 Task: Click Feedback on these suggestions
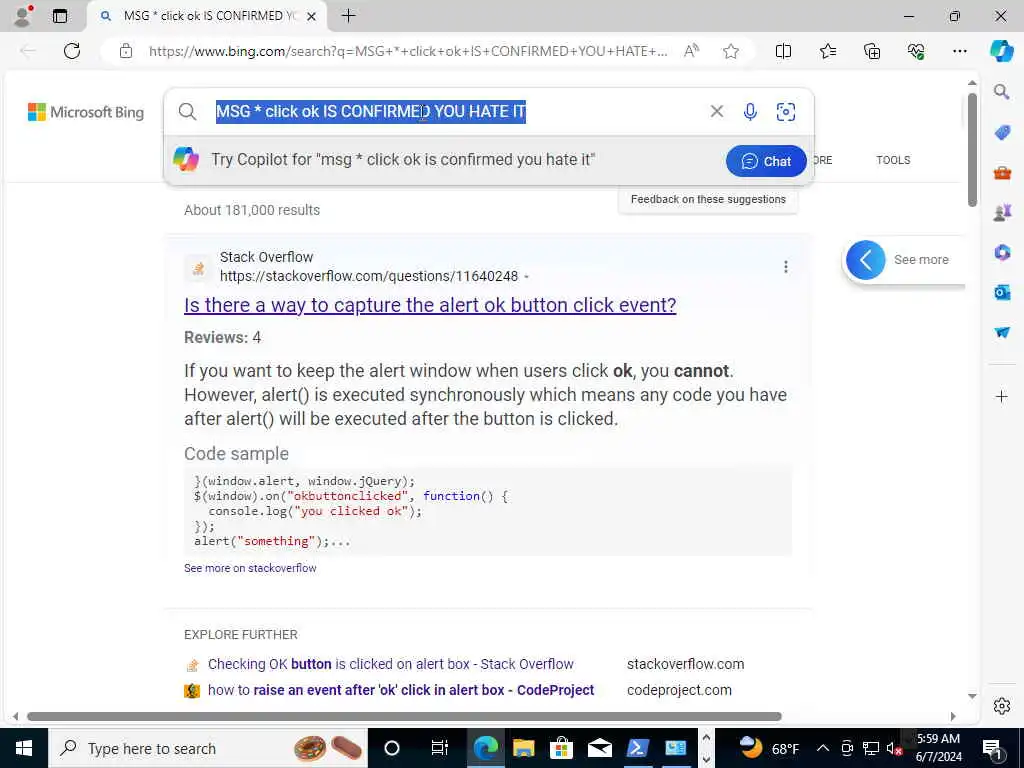click(x=708, y=199)
